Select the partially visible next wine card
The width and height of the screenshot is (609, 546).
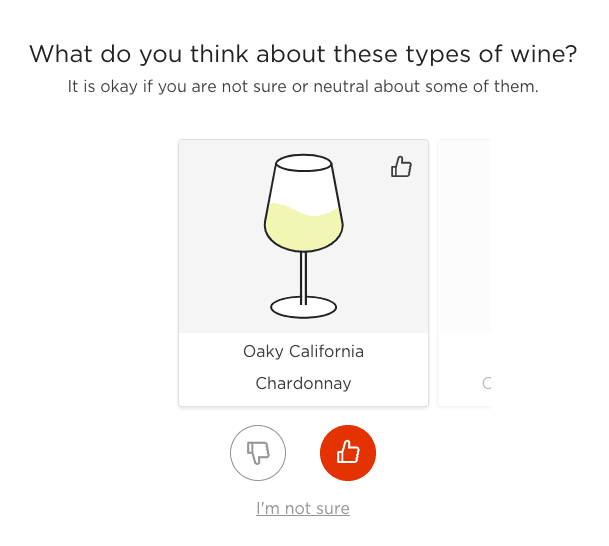(465, 272)
